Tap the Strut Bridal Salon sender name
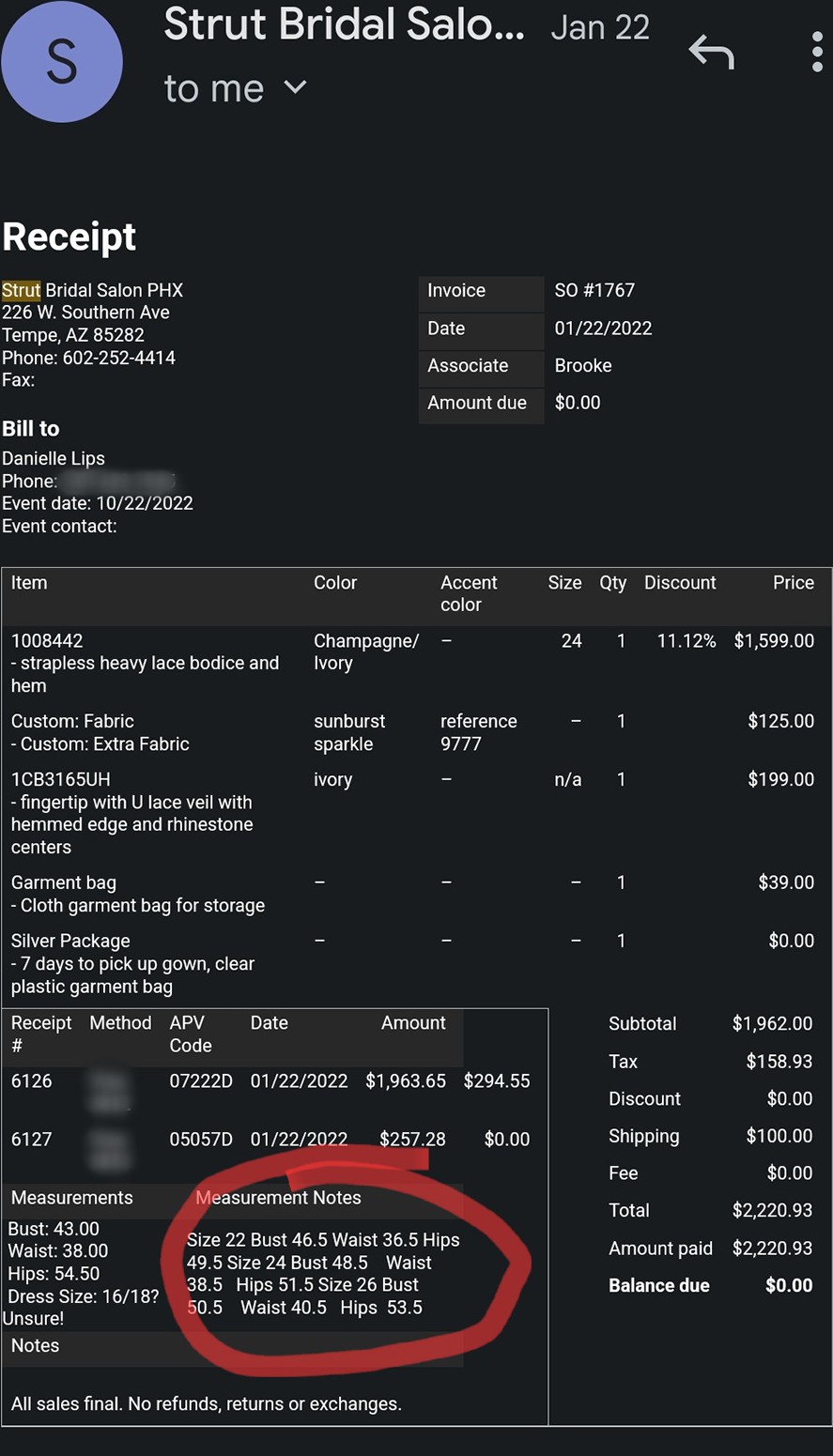This screenshot has width=833, height=1456. coord(344,25)
